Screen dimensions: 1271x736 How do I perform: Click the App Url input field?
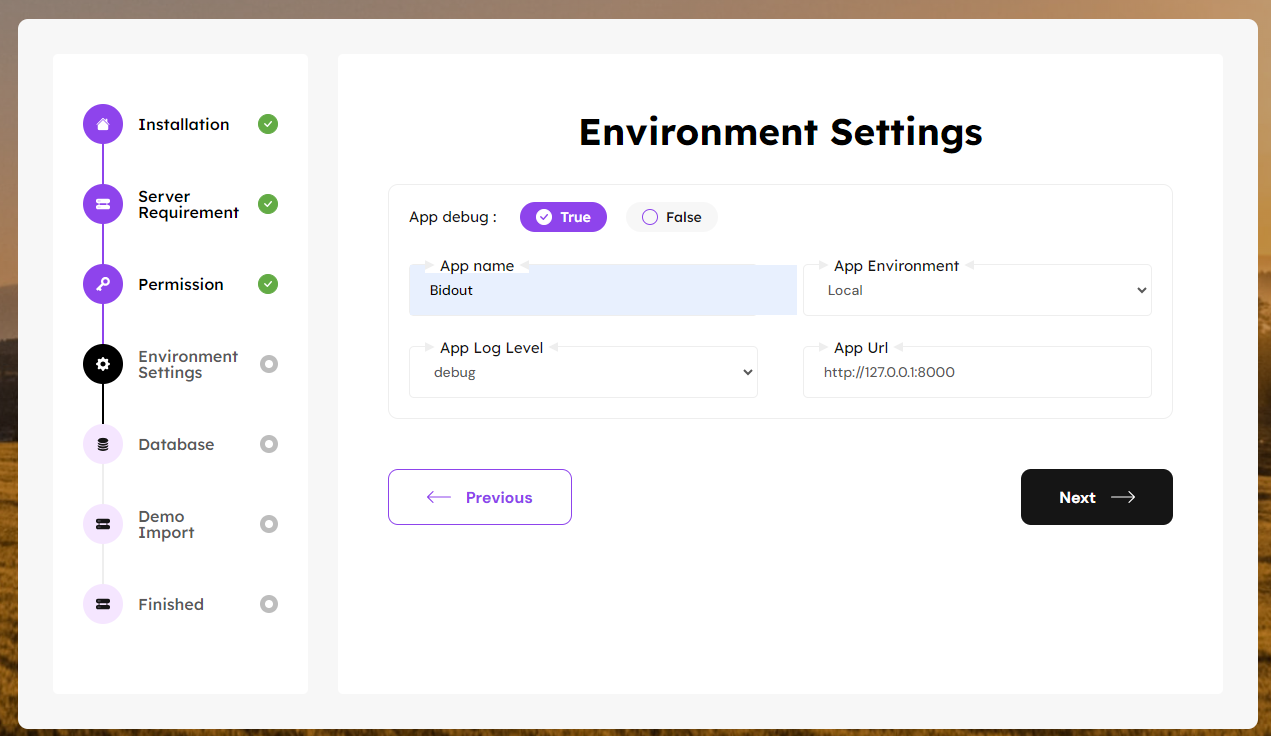(x=977, y=373)
